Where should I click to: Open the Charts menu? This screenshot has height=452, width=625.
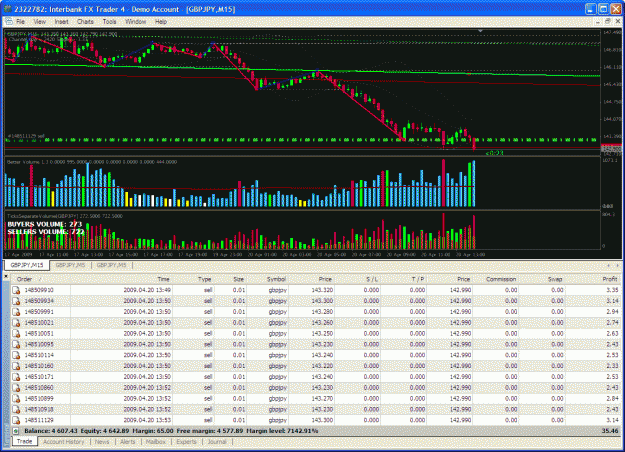click(x=85, y=22)
